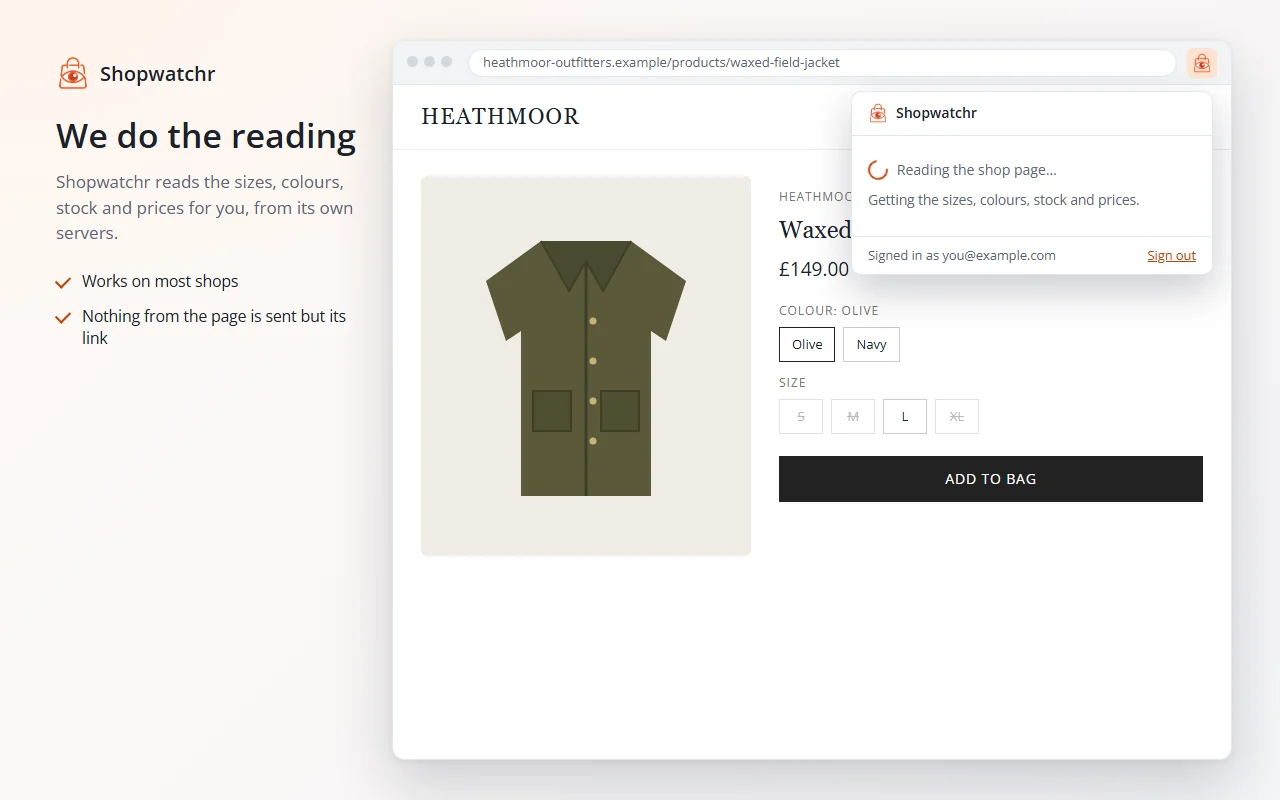Click the Shopwatchr extension icon in browser toolbar
The image size is (1280, 800).
tap(1202, 63)
